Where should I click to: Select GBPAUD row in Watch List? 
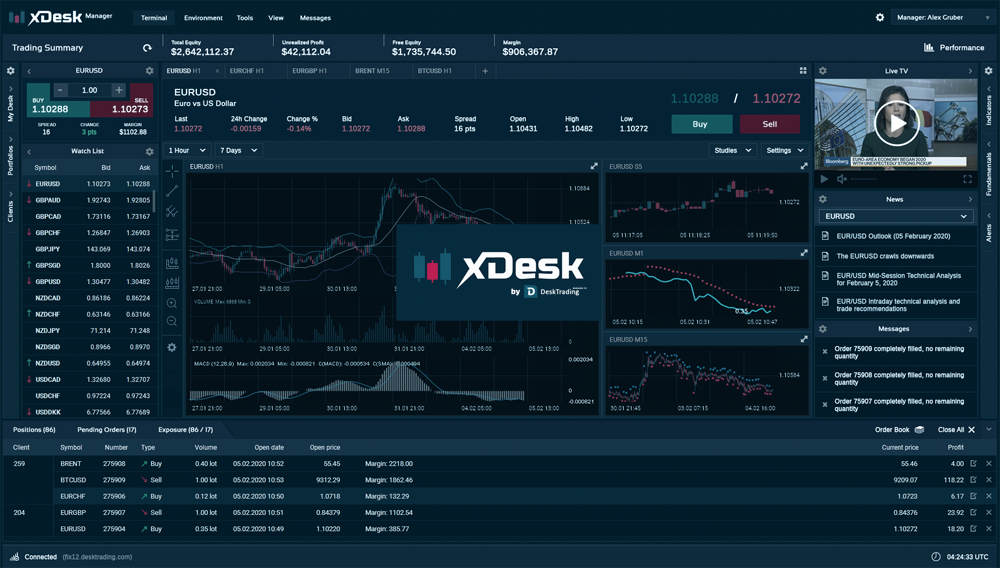[x=88, y=200]
